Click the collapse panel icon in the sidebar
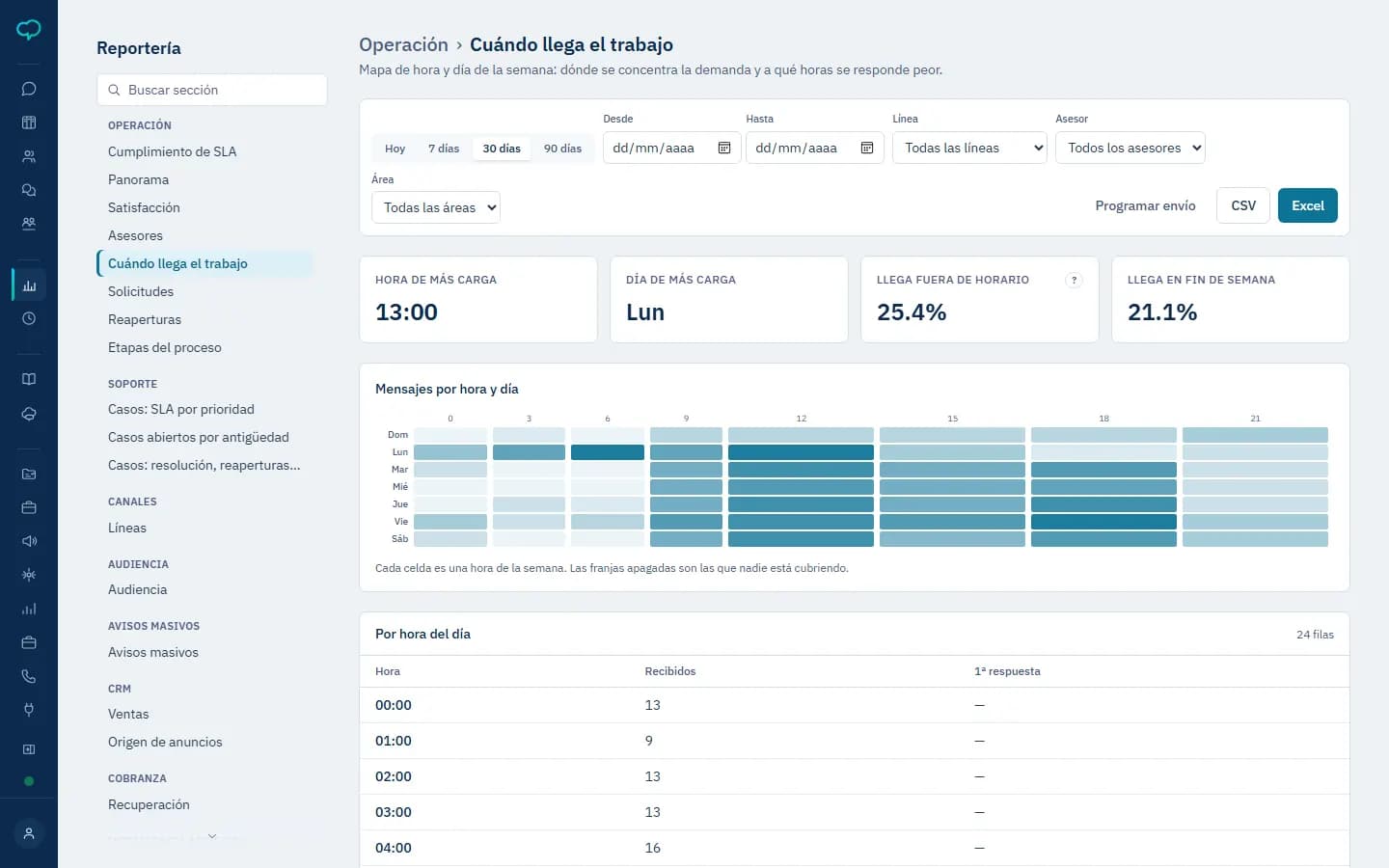The image size is (1389, 868). tap(29, 749)
